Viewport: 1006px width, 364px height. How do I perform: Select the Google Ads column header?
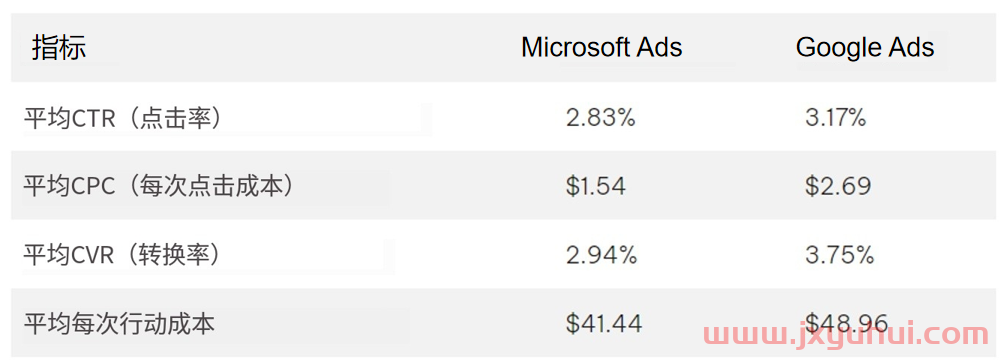pyautogui.click(x=865, y=48)
